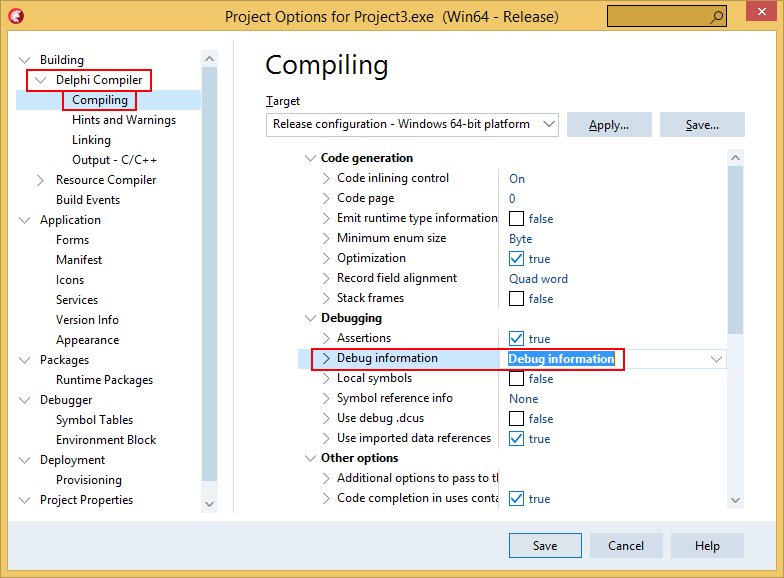Image resolution: width=784 pixels, height=578 pixels.
Task: Open the Appearance page
Action: click(x=88, y=340)
